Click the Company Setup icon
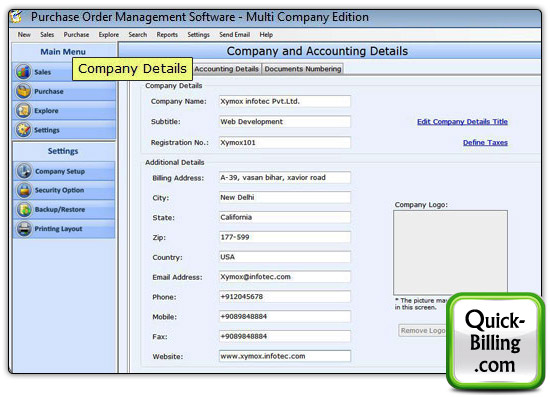The width and height of the screenshot is (550, 397). tap(24, 171)
